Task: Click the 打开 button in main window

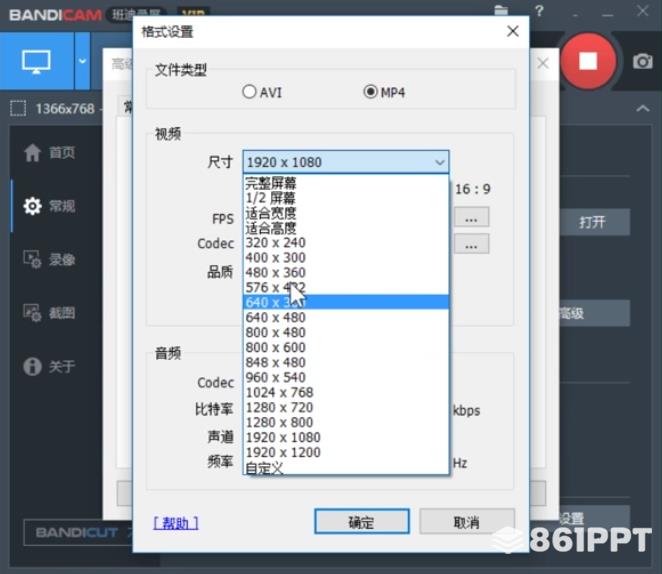Action: 594,221
